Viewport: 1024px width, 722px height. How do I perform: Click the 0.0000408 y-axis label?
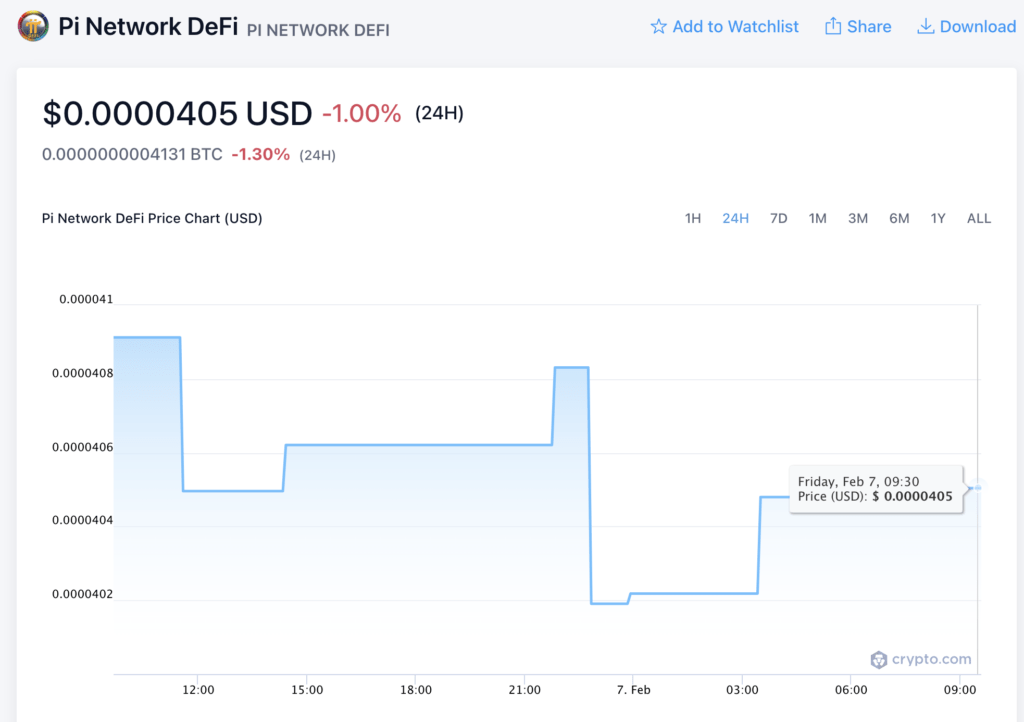83,373
